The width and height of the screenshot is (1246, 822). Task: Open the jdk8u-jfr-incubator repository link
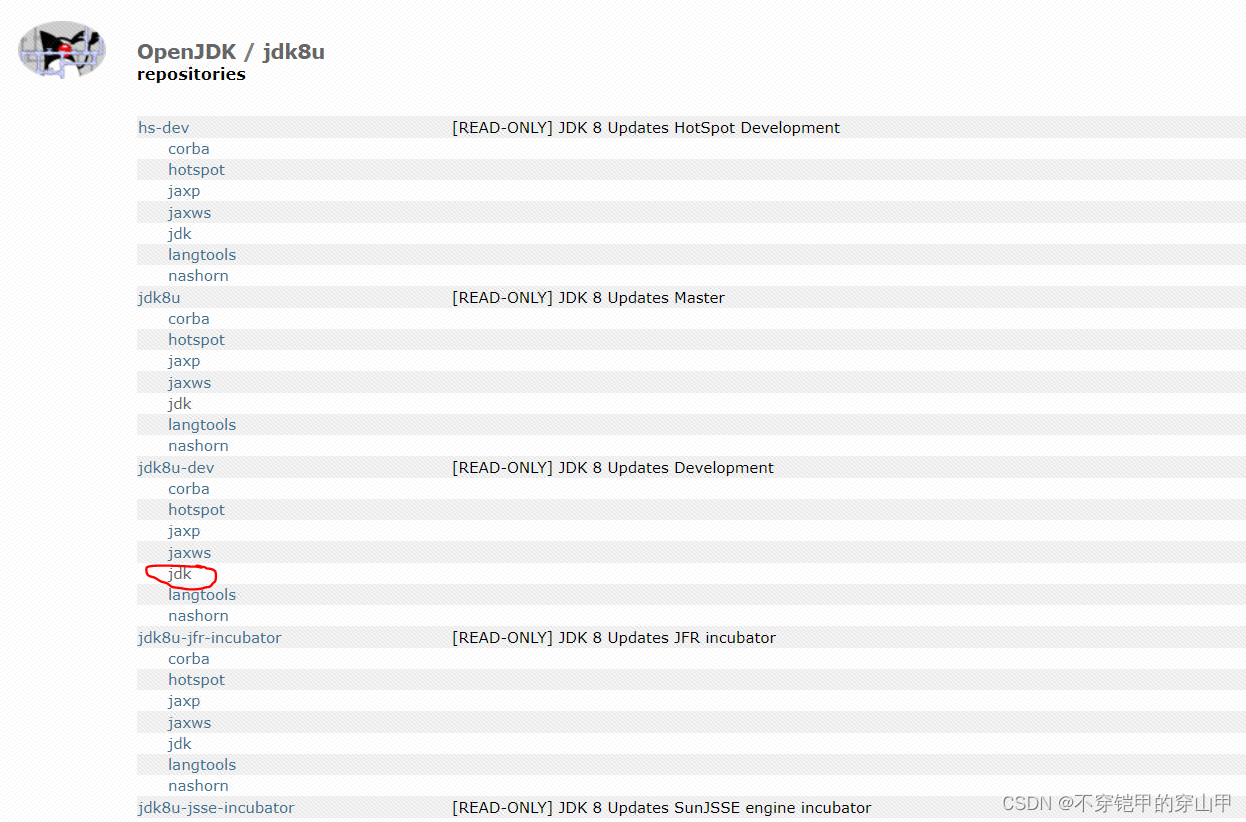pyautogui.click(x=209, y=637)
